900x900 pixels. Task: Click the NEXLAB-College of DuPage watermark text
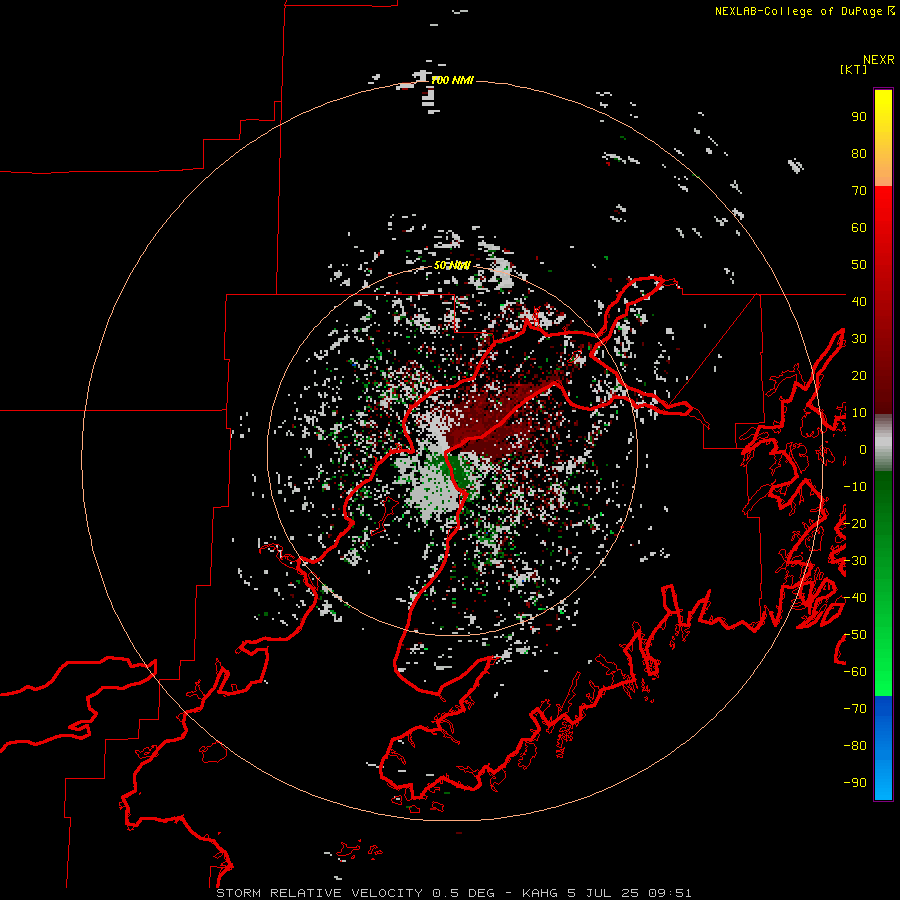[804, 11]
